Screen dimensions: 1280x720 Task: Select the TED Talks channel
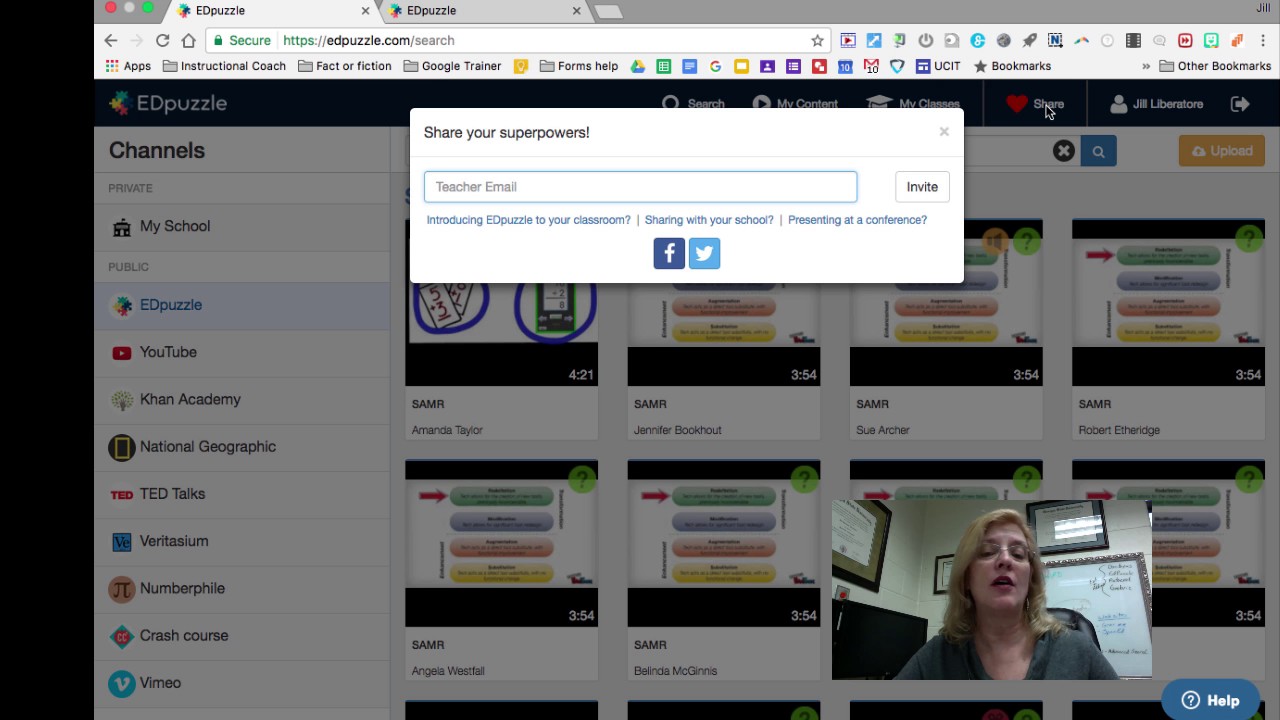pyautogui.click(x=242, y=494)
